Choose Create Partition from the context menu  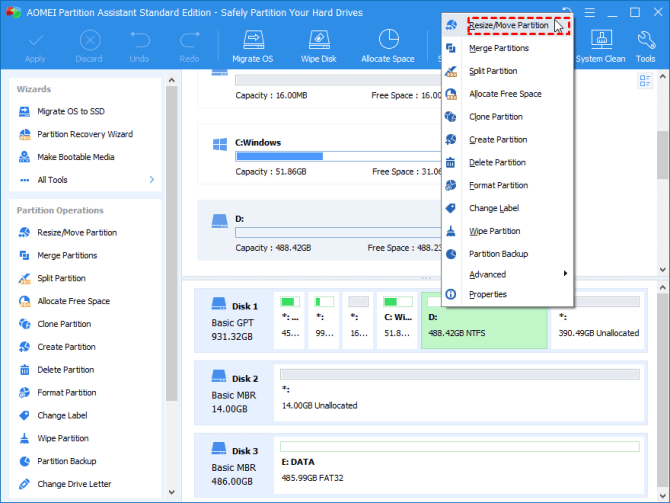click(508, 140)
